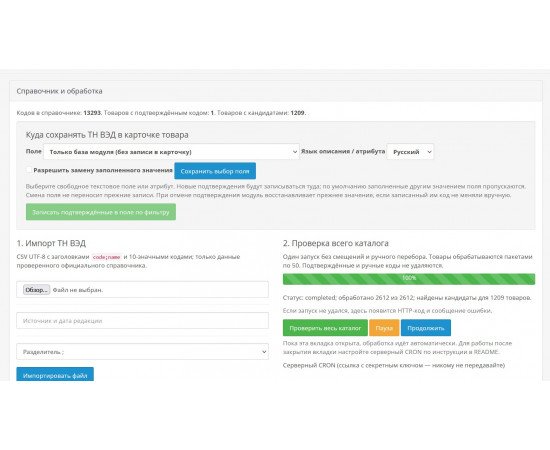Click 'Импортировать файл' button

[x=55, y=375]
